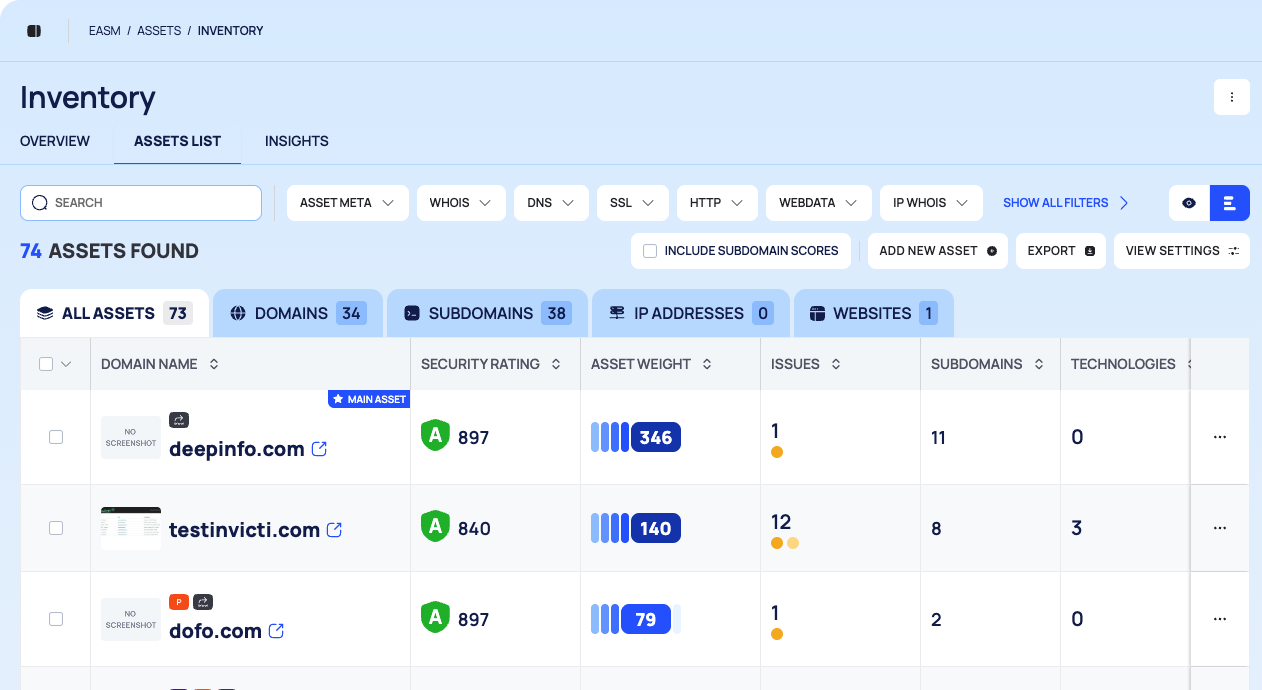Open testinvicti.com external link icon
The height and width of the screenshot is (690, 1262).
point(335,530)
